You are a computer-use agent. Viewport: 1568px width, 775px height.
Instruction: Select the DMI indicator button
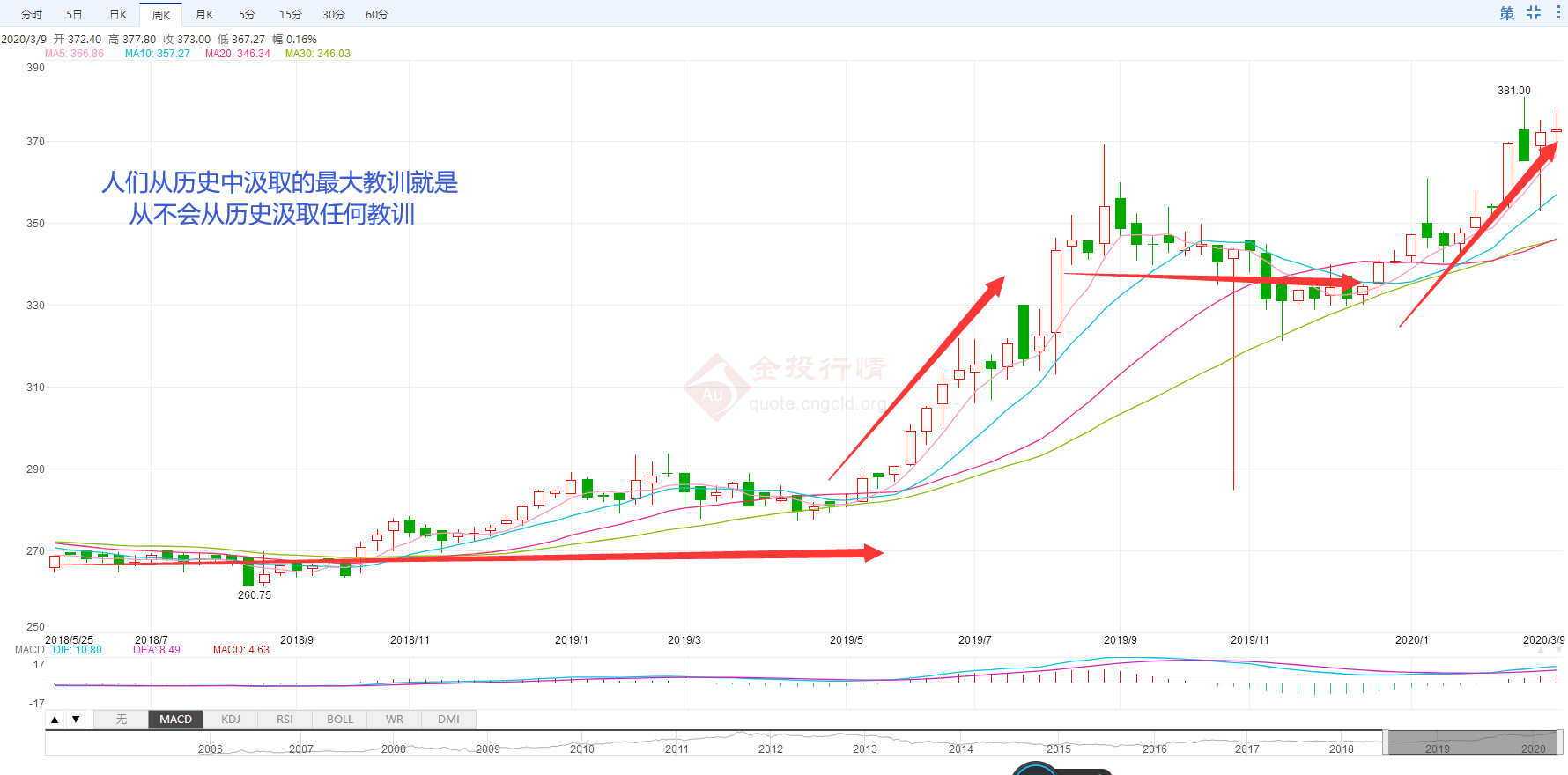449,720
